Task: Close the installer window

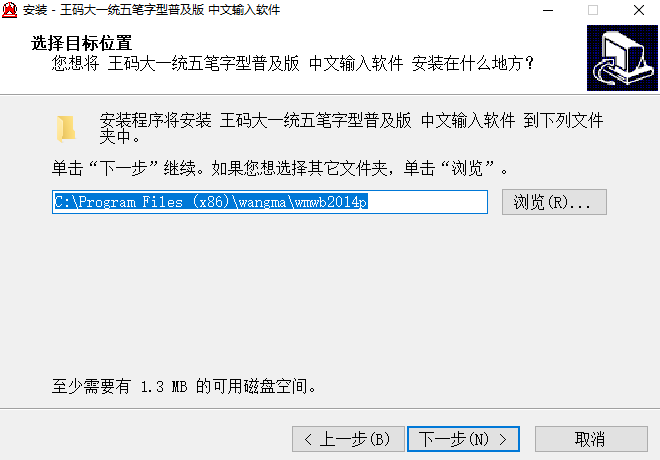Action: pyautogui.click(x=639, y=10)
